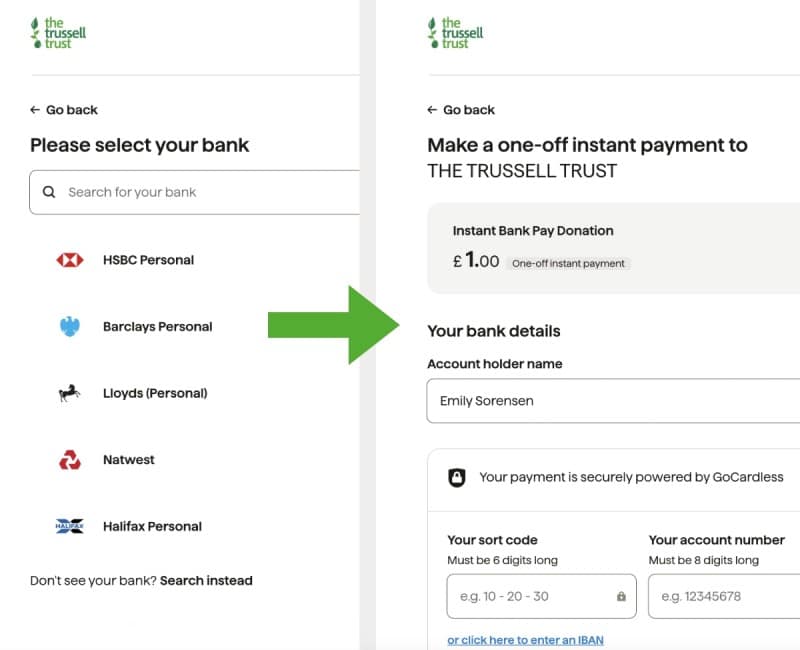Open the Search instead link
The width and height of the screenshot is (800, 650).
tap(207, 580)
